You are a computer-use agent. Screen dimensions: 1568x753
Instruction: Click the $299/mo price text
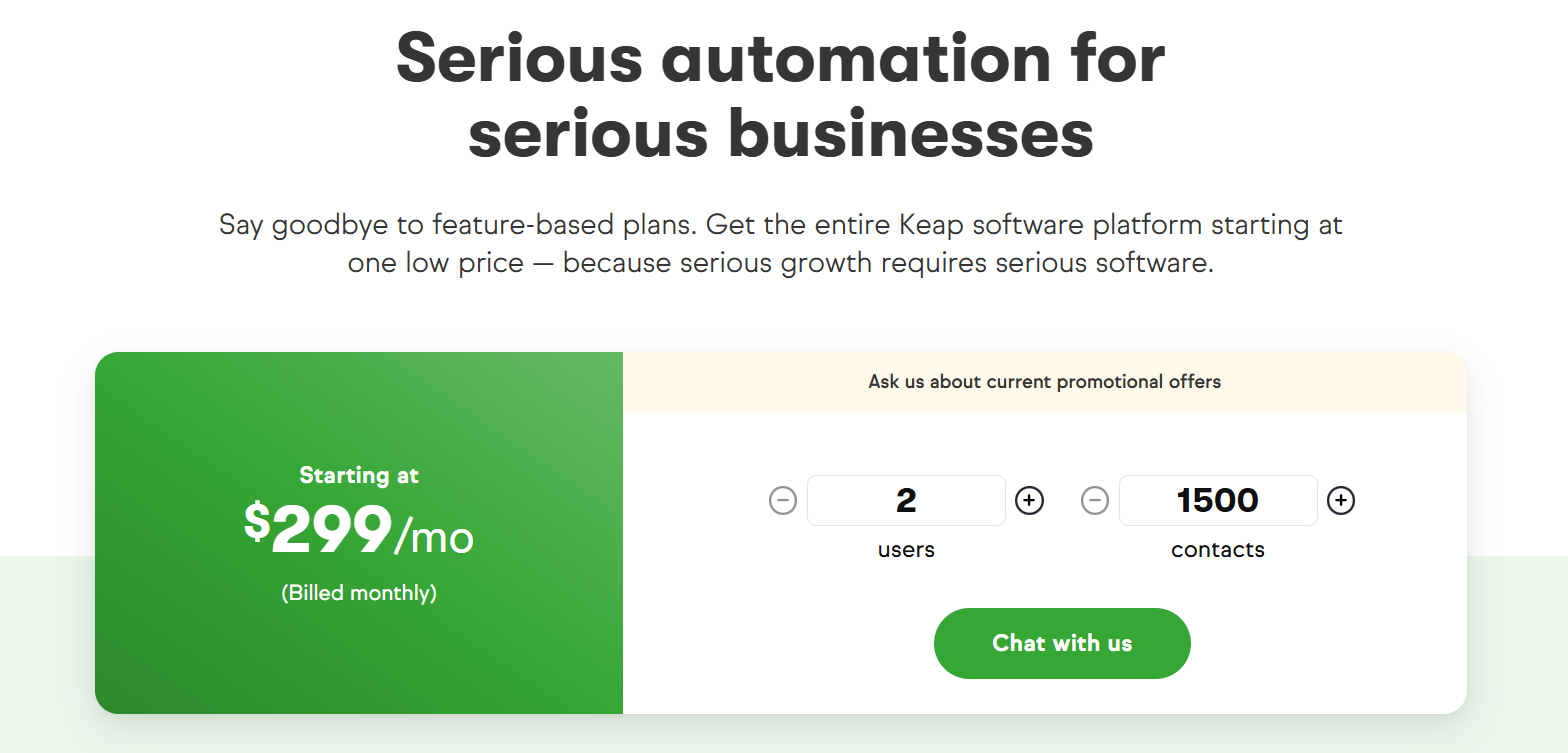coord(358,535)
